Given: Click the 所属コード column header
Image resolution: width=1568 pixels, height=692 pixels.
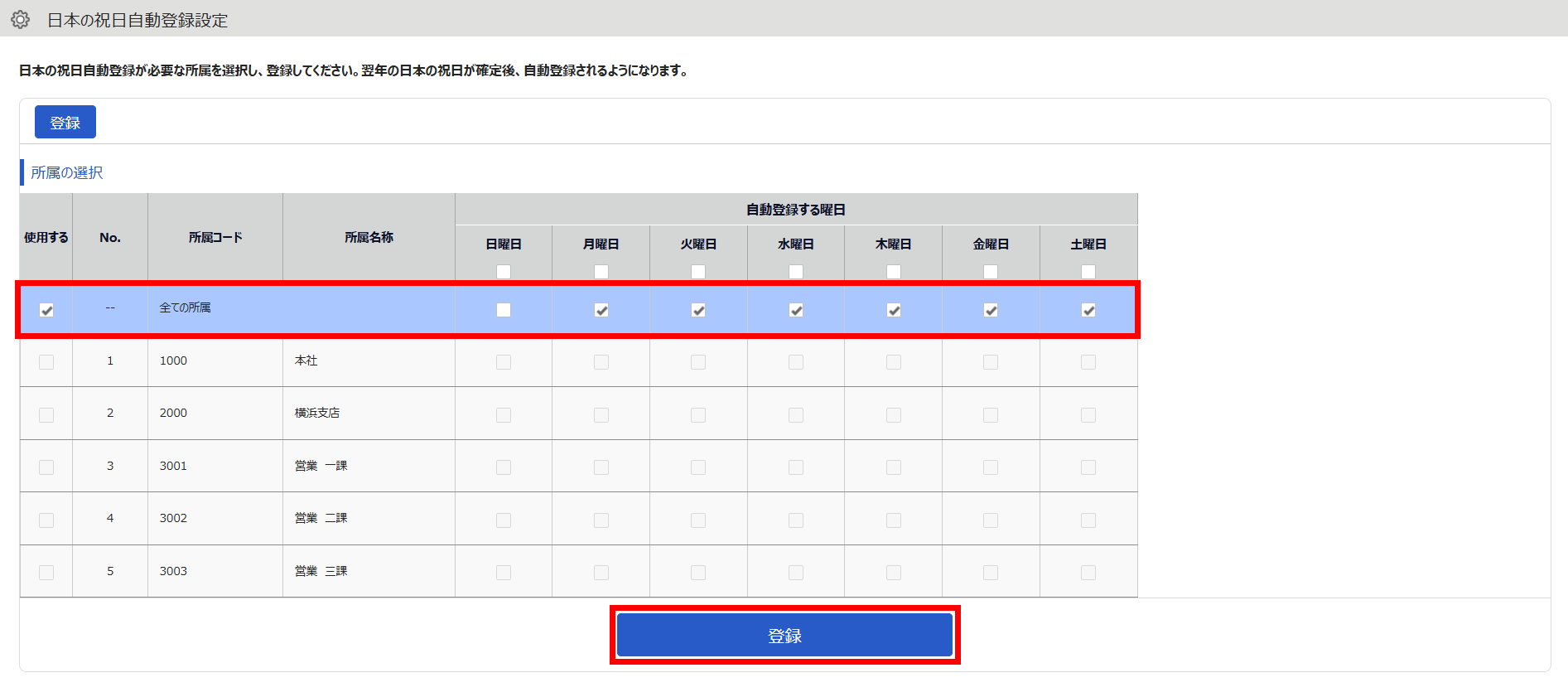Looking at the screenshot, I should point(215,237).
